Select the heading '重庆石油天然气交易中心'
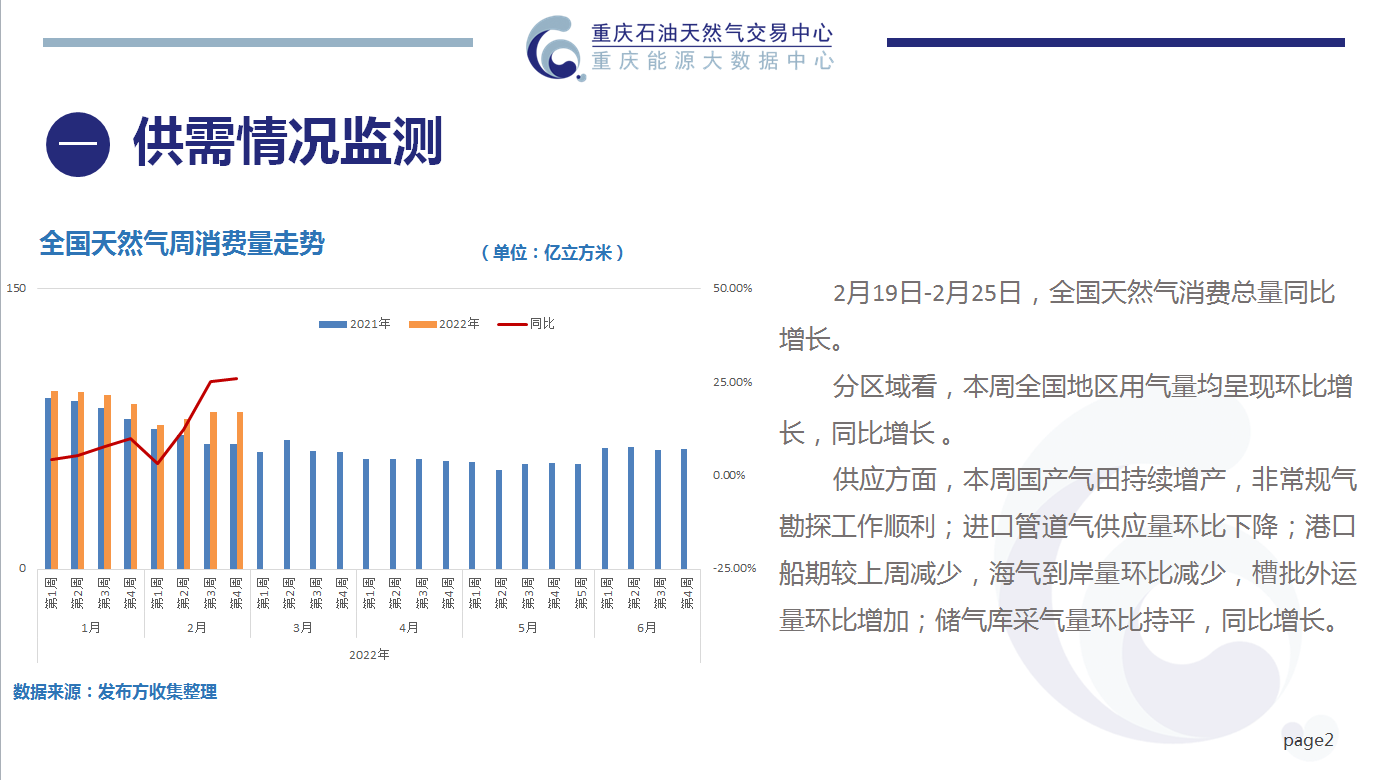The height and width of the screenshot is (780, 1388). point(711,34)
